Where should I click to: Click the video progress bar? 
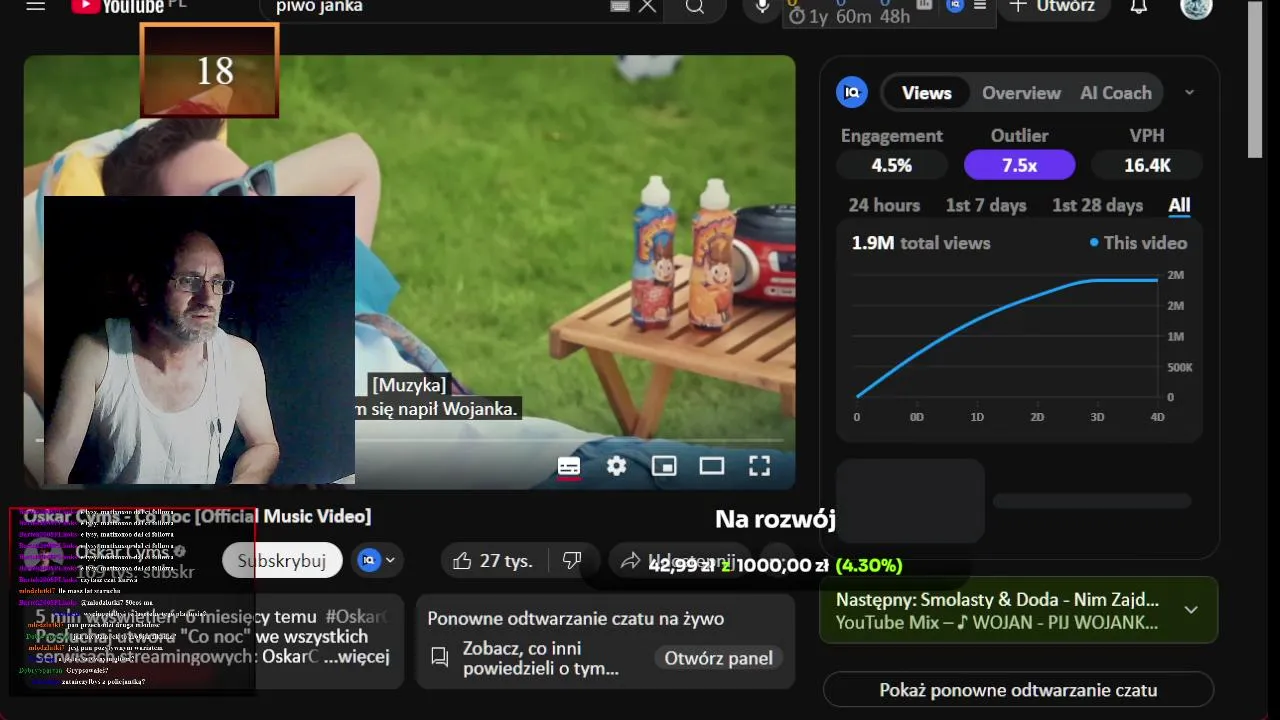[x=410, y=440]
